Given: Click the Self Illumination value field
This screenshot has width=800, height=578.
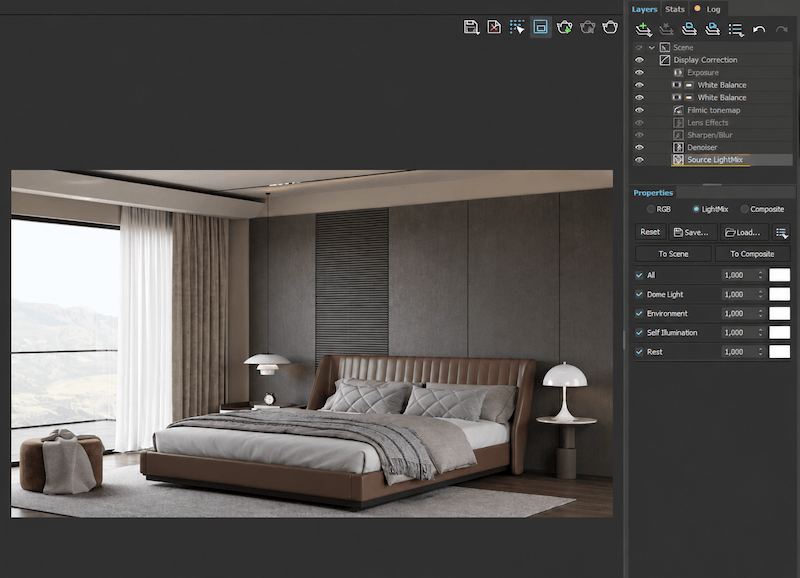Looking at the screenshot, I should coord(739,333).
